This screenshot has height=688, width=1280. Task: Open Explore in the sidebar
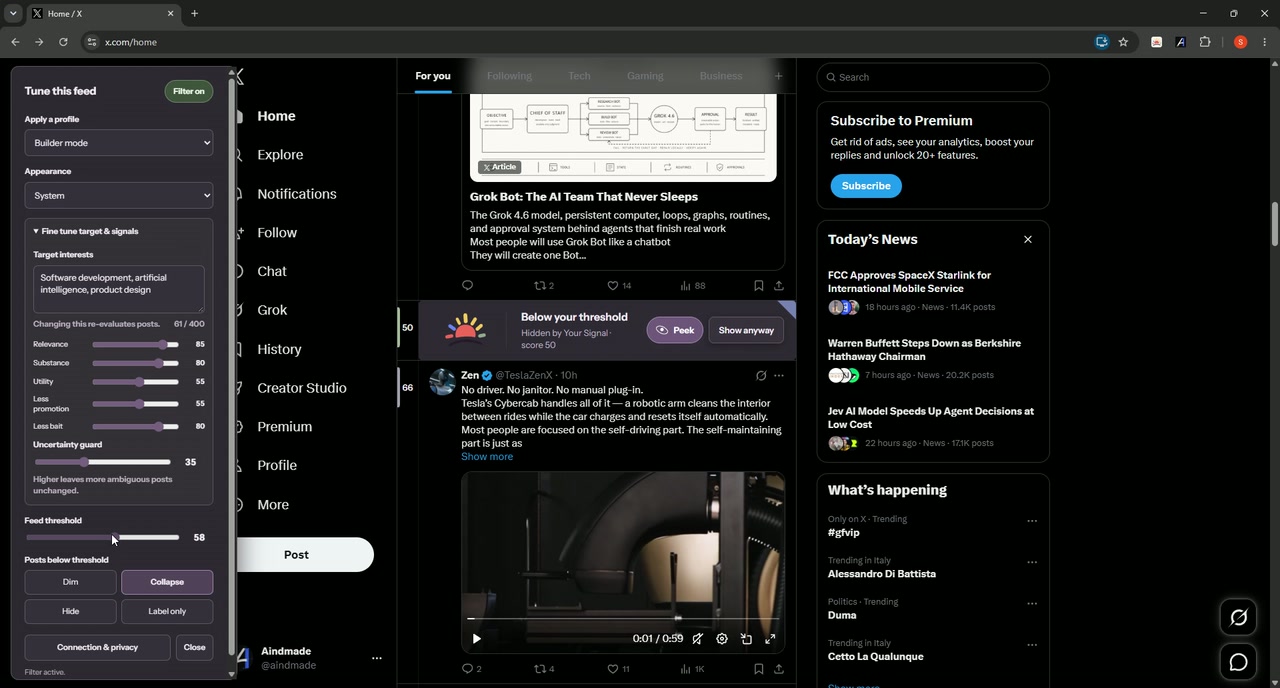280,155
